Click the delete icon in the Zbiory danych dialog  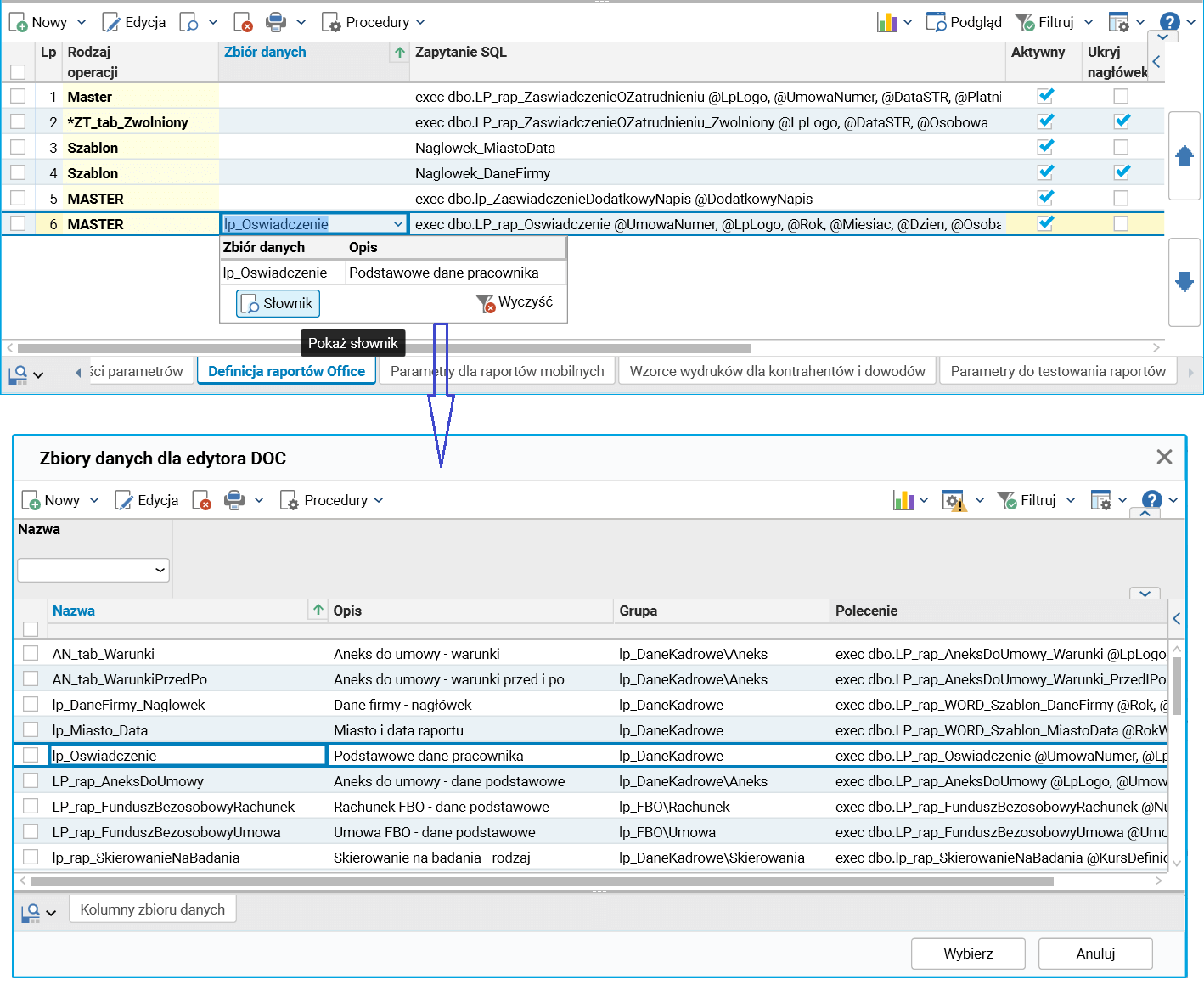(x=202, y=500)
